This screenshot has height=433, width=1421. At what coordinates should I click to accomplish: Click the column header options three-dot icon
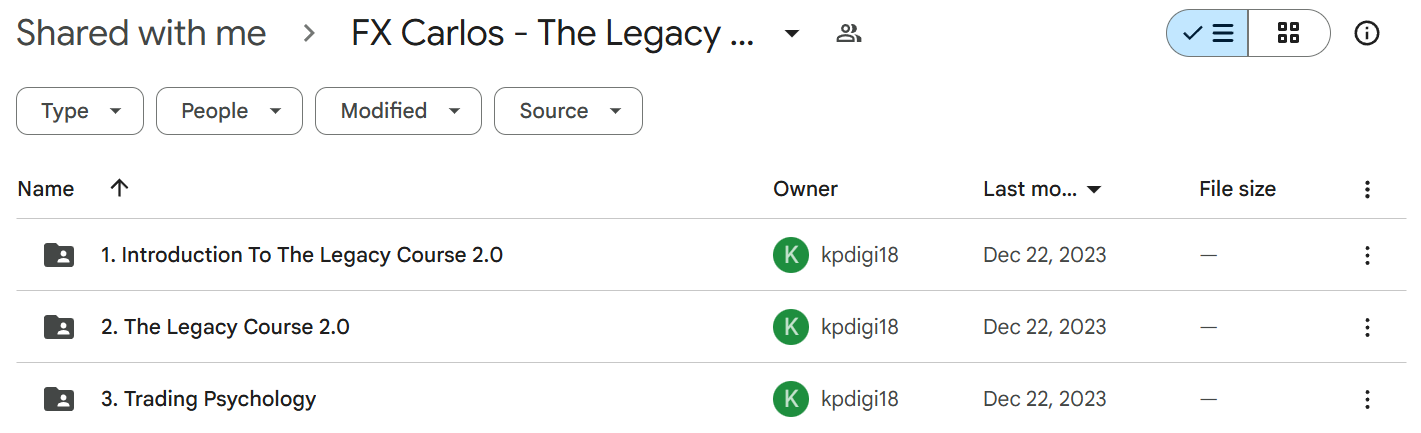(1367, 190)
